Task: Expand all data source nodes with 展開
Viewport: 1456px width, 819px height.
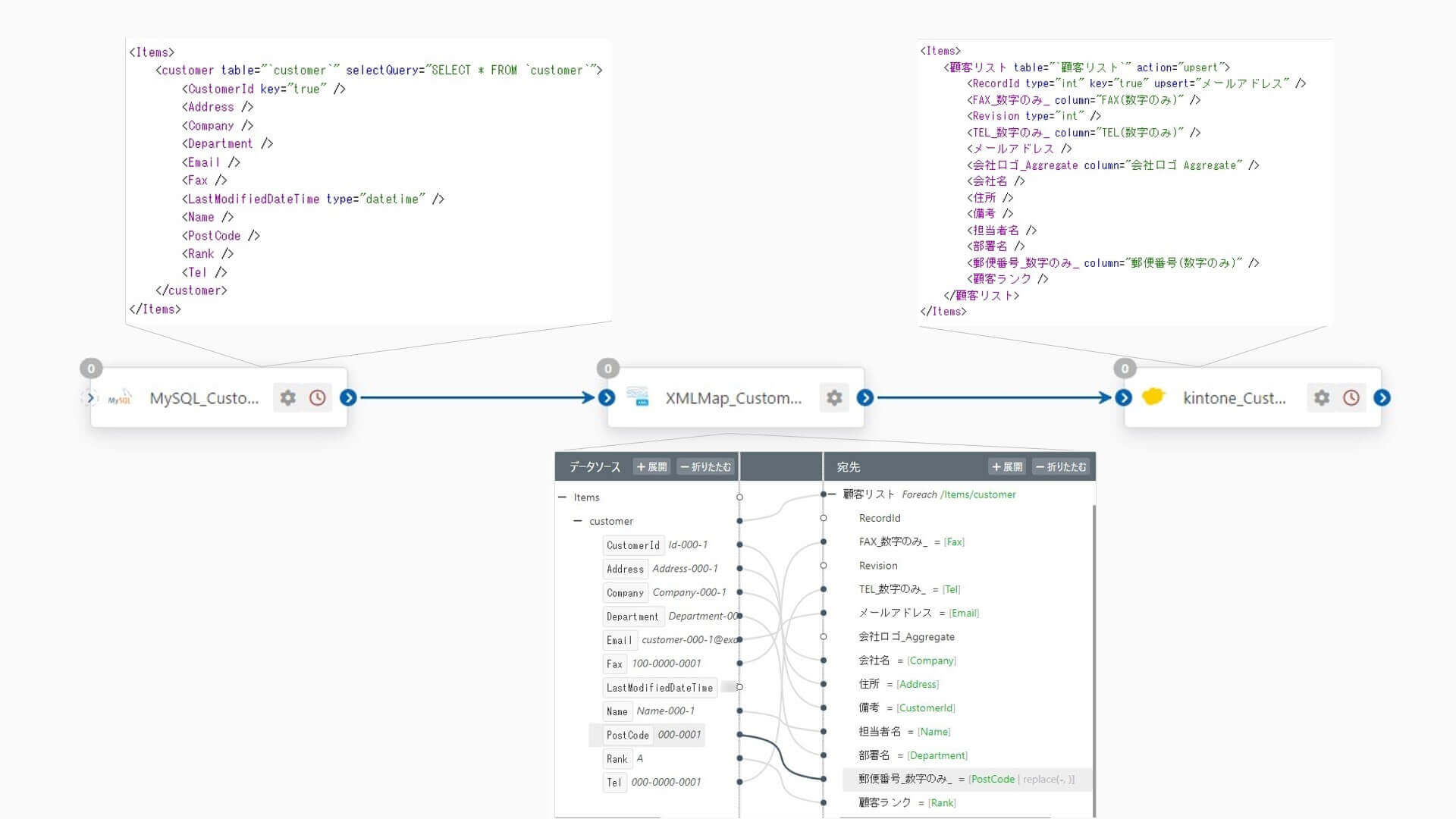Action: coord(651,467)
